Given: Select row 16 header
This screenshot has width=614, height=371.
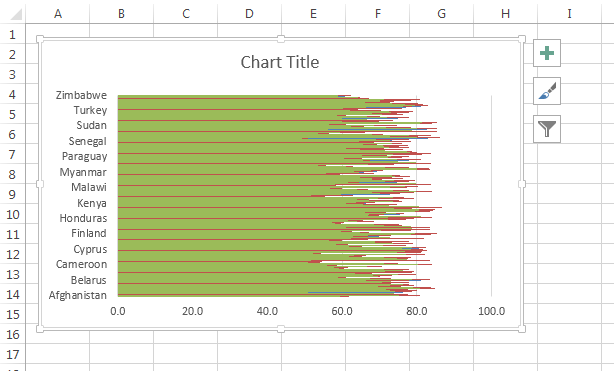Looking at the screenshot, I should pos(13,334).
